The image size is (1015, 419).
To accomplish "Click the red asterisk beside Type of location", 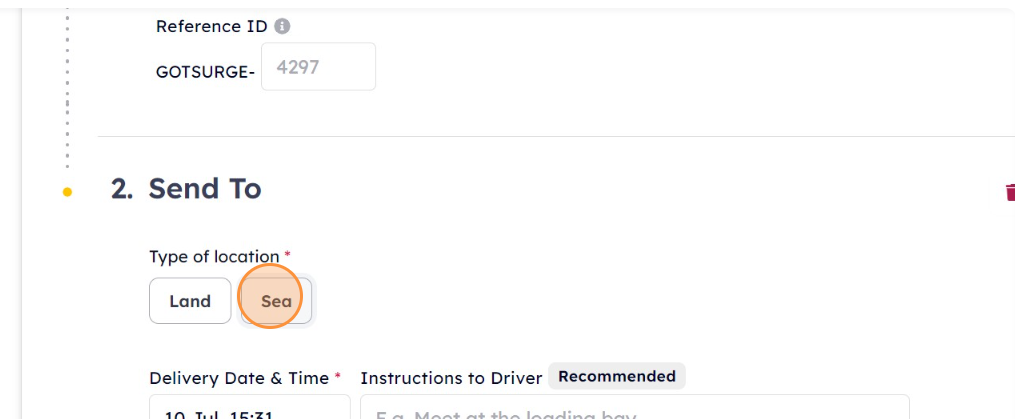I will pos(287,253).
